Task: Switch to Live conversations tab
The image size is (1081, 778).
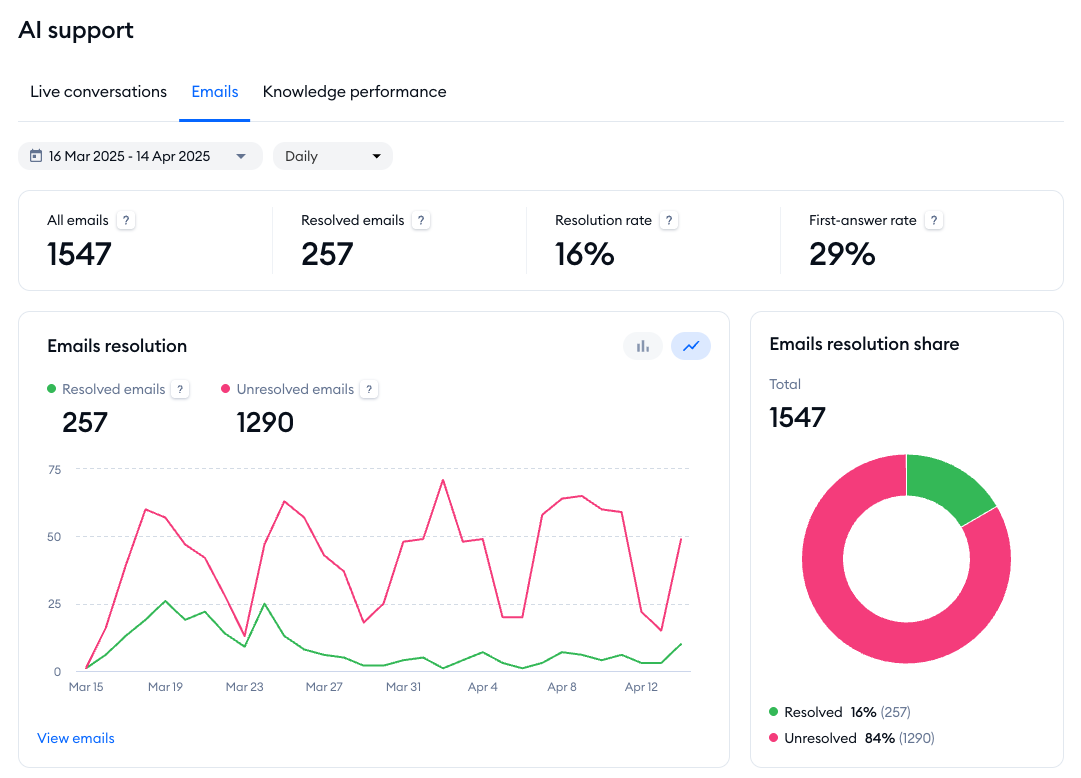Action: 98,92
